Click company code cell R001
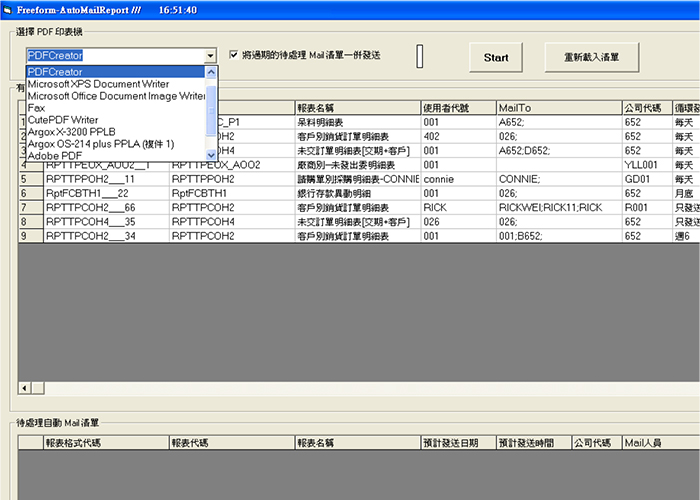This screenshot has height=500, width=700. click(x=647, y=208)
